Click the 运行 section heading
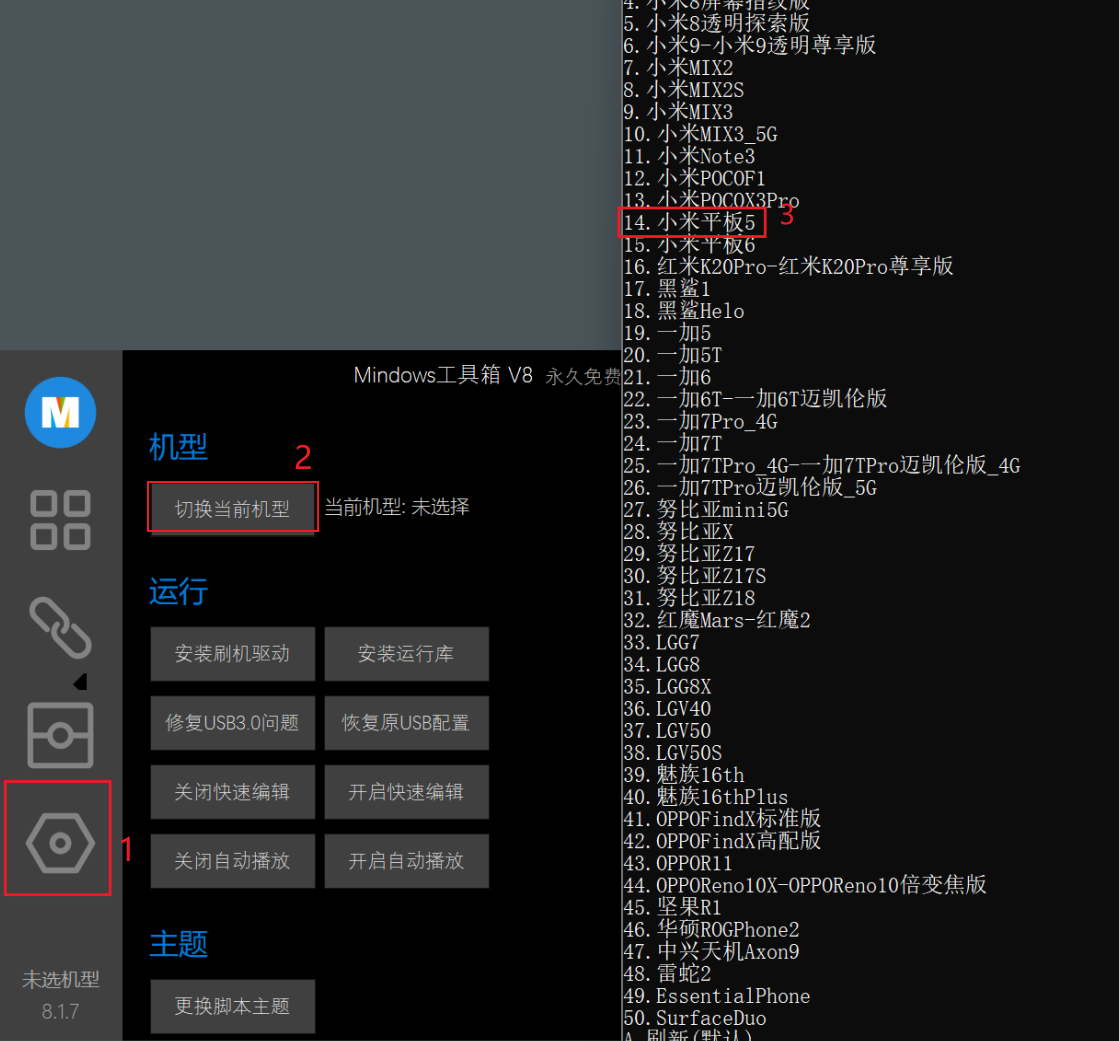Screen dimensions: 1119x1041 coord(178,591)
